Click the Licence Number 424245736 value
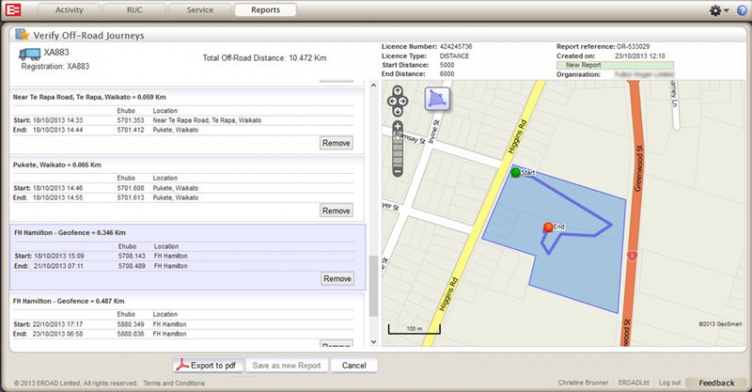Viewport: 752px width, 392px height. pyautogui.click(x=456, y=47)
